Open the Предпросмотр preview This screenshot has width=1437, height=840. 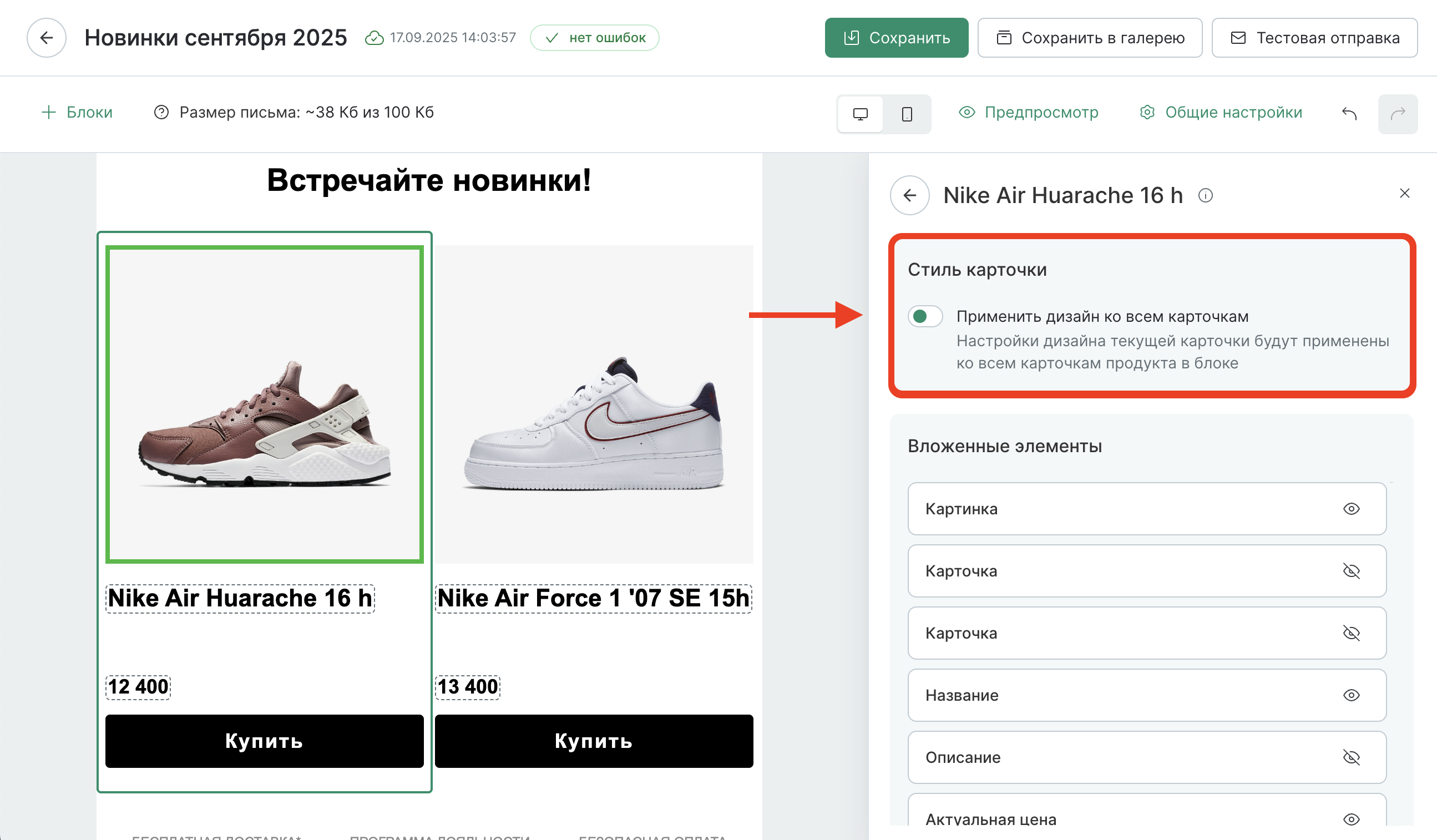(x=1029, y=112)
